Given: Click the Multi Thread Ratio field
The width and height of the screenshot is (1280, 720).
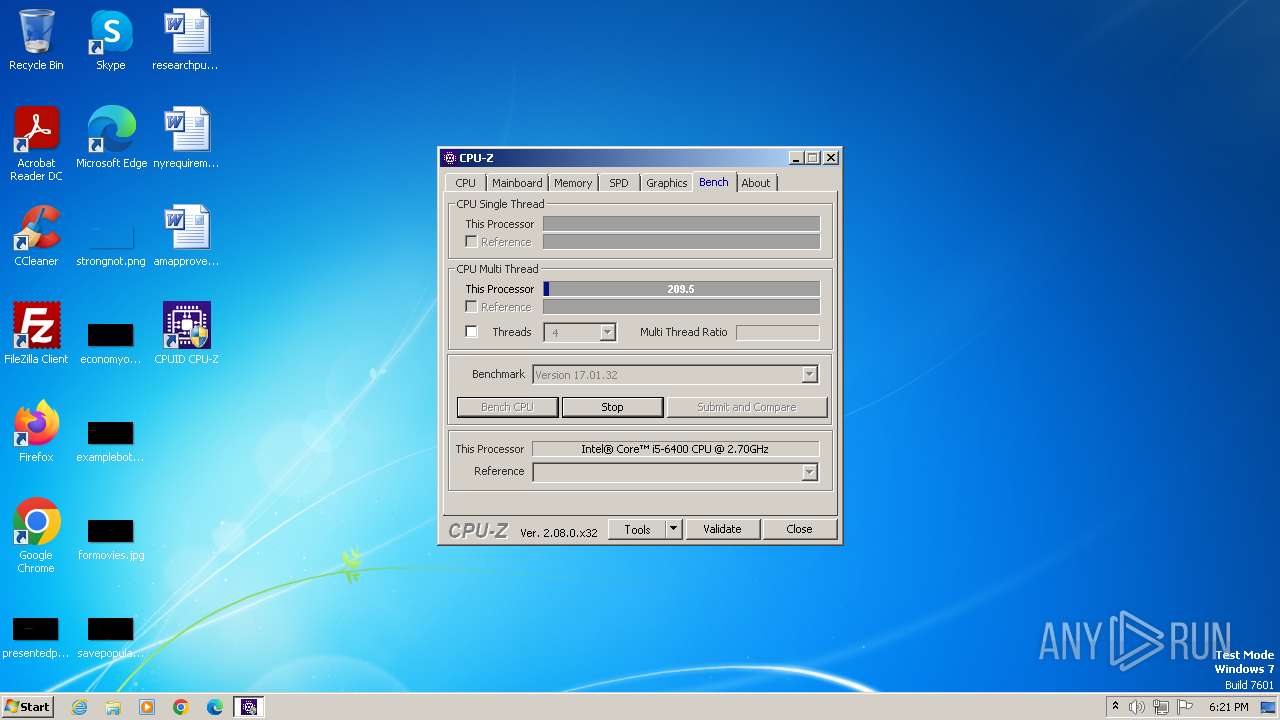Looking at the screenshot, I should tap(778, 332).
